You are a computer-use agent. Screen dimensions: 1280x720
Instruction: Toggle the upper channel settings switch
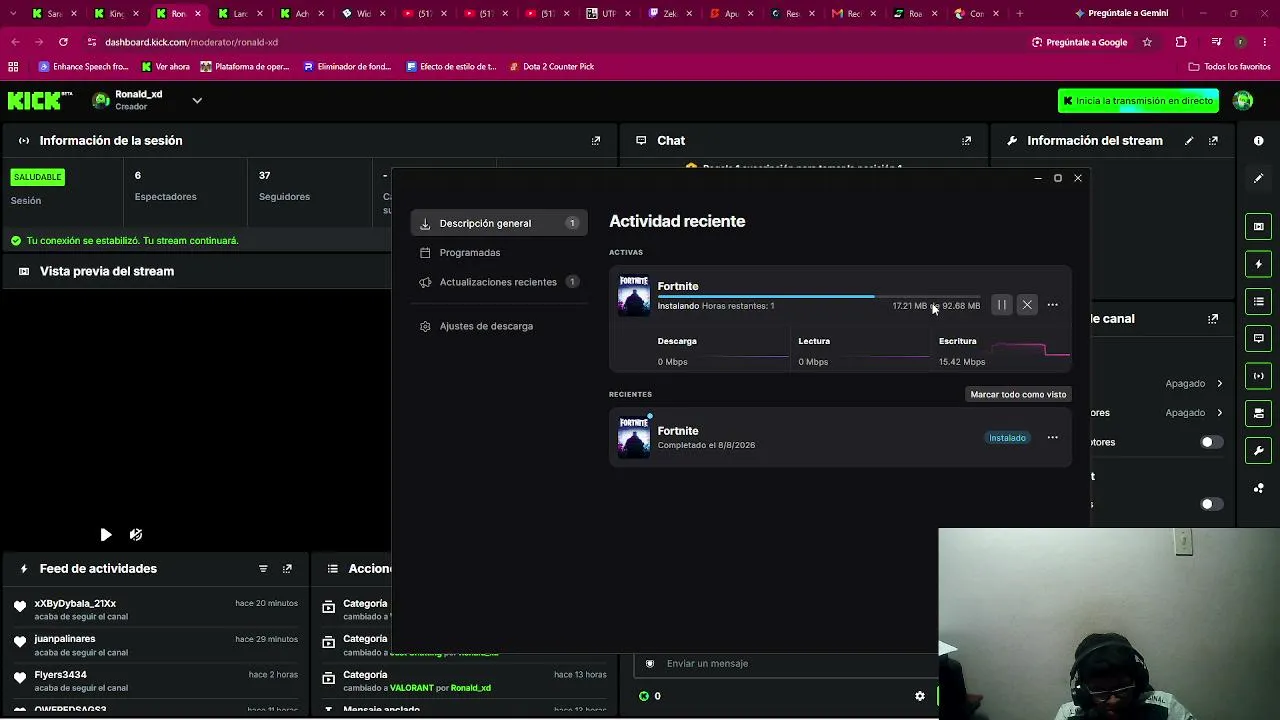point(1211,442)
